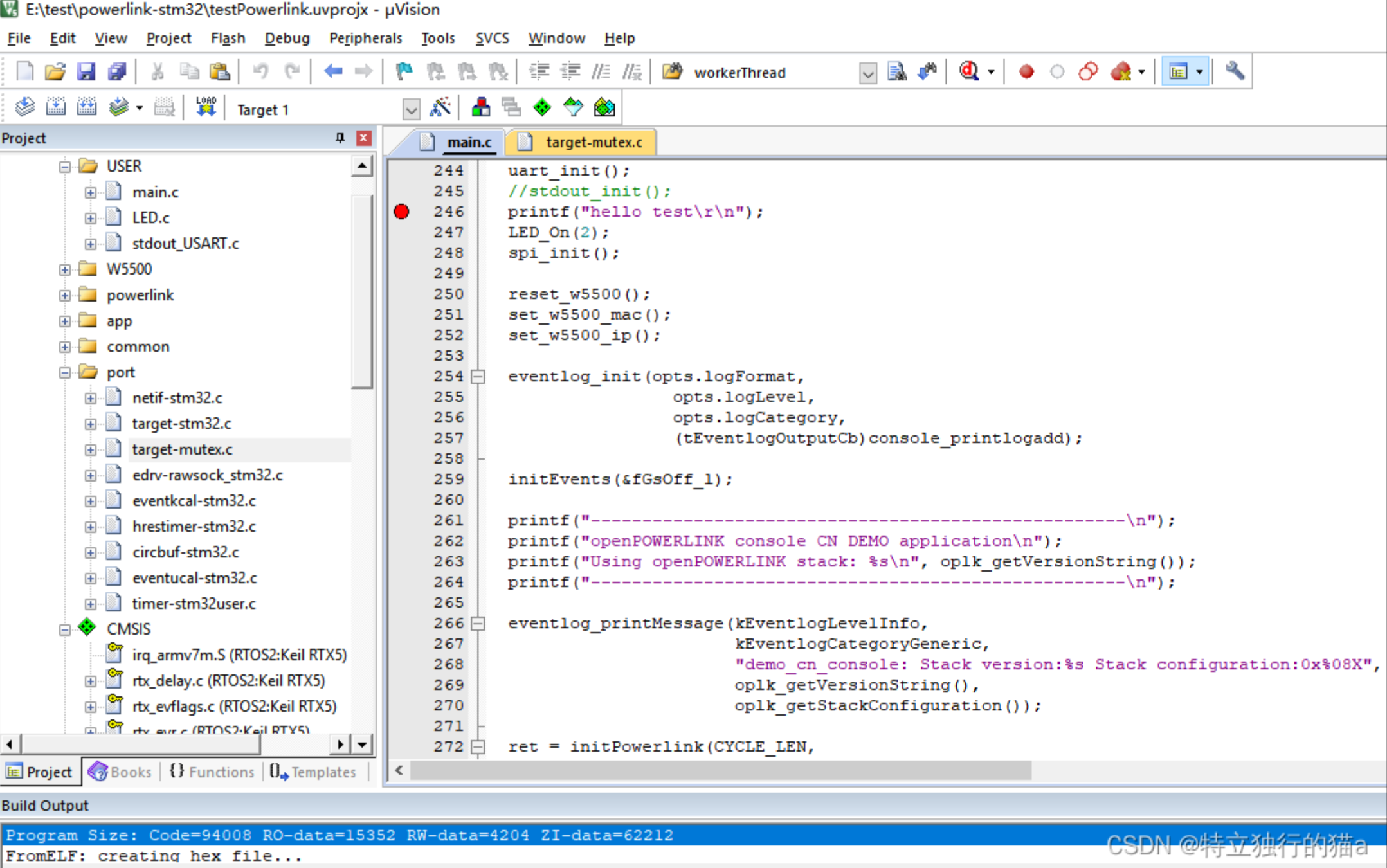The image size is (1387, 868).
Task: Rebuild all target files icon
Action: (x=86, y=107)
